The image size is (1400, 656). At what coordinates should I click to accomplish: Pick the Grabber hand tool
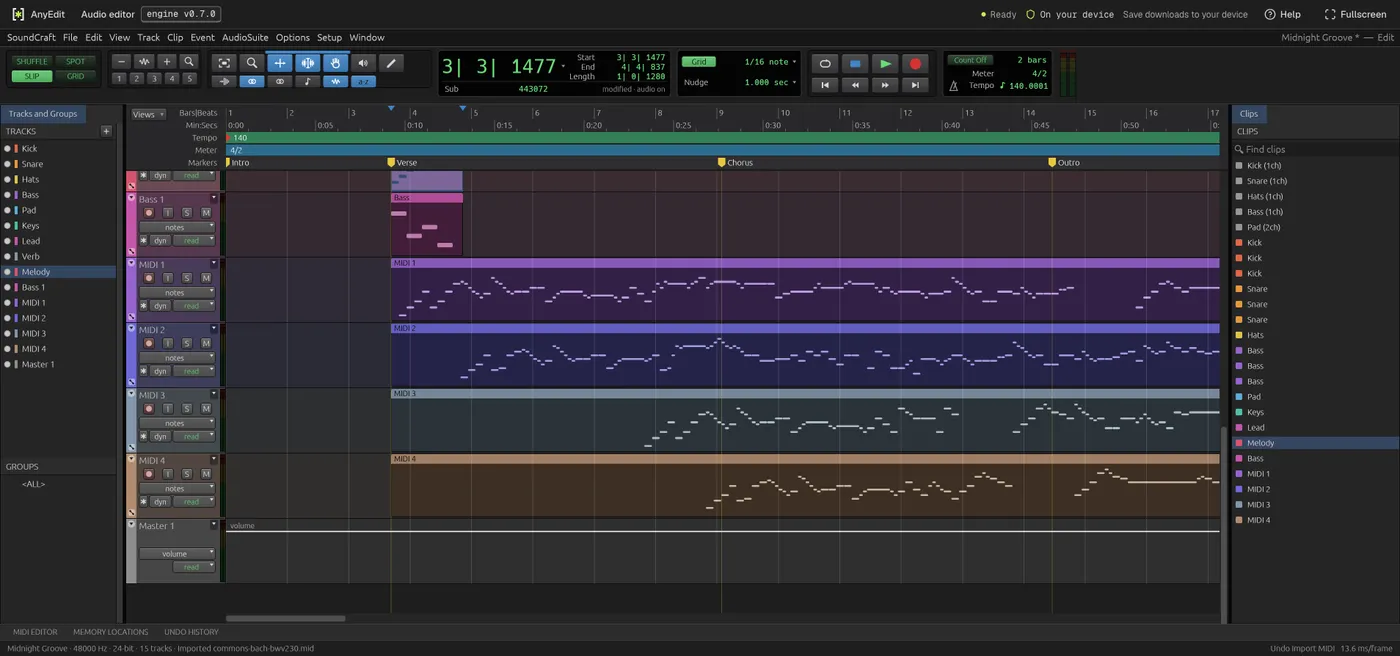(336, 63)
